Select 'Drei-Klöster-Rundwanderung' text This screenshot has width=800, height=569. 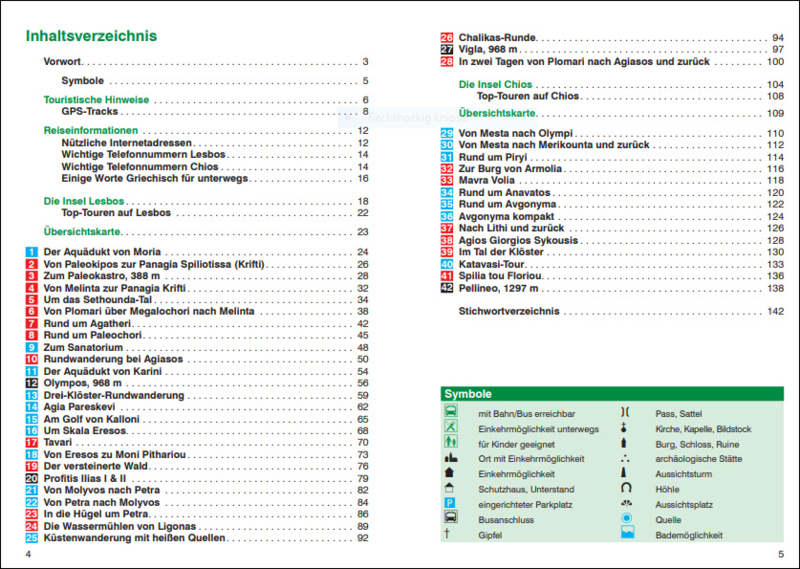[114, 395]
